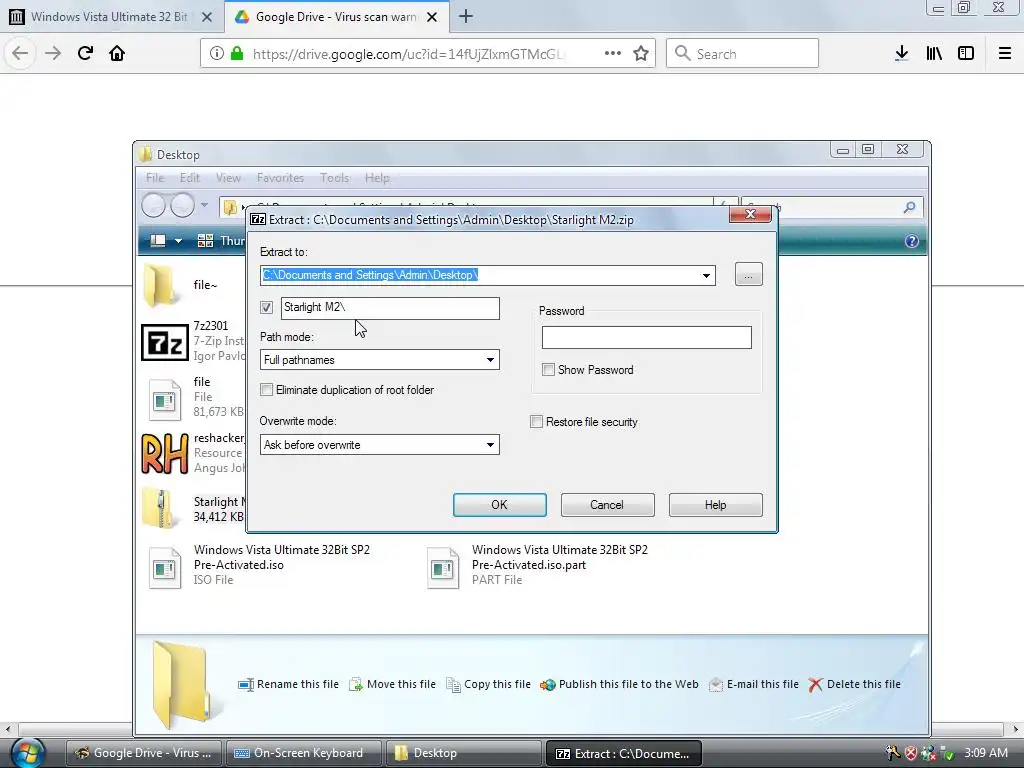Open a new browser tab
The width and height of the screenshot is (1024, 768).
click(x=466, y=16)
